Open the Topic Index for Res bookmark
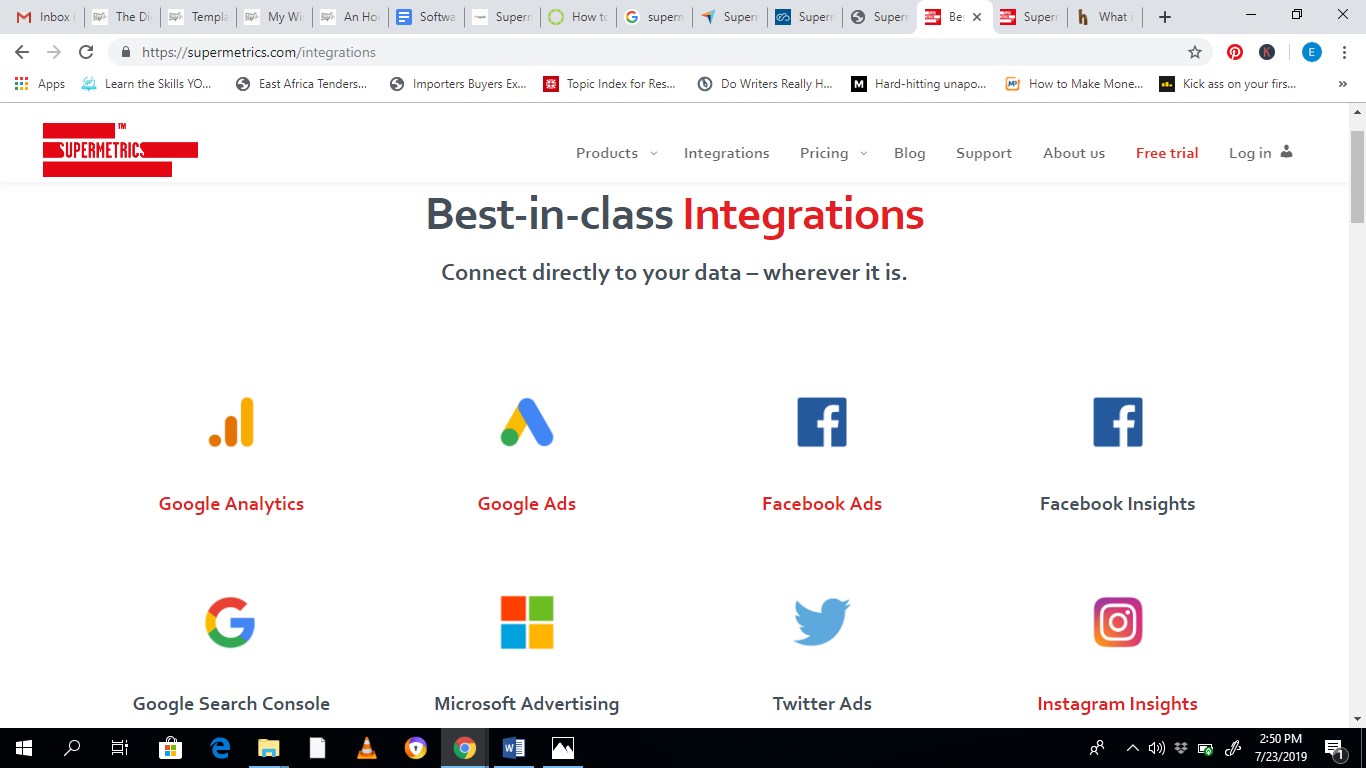This screenshot has width=1366, height=768. (610, 84)
